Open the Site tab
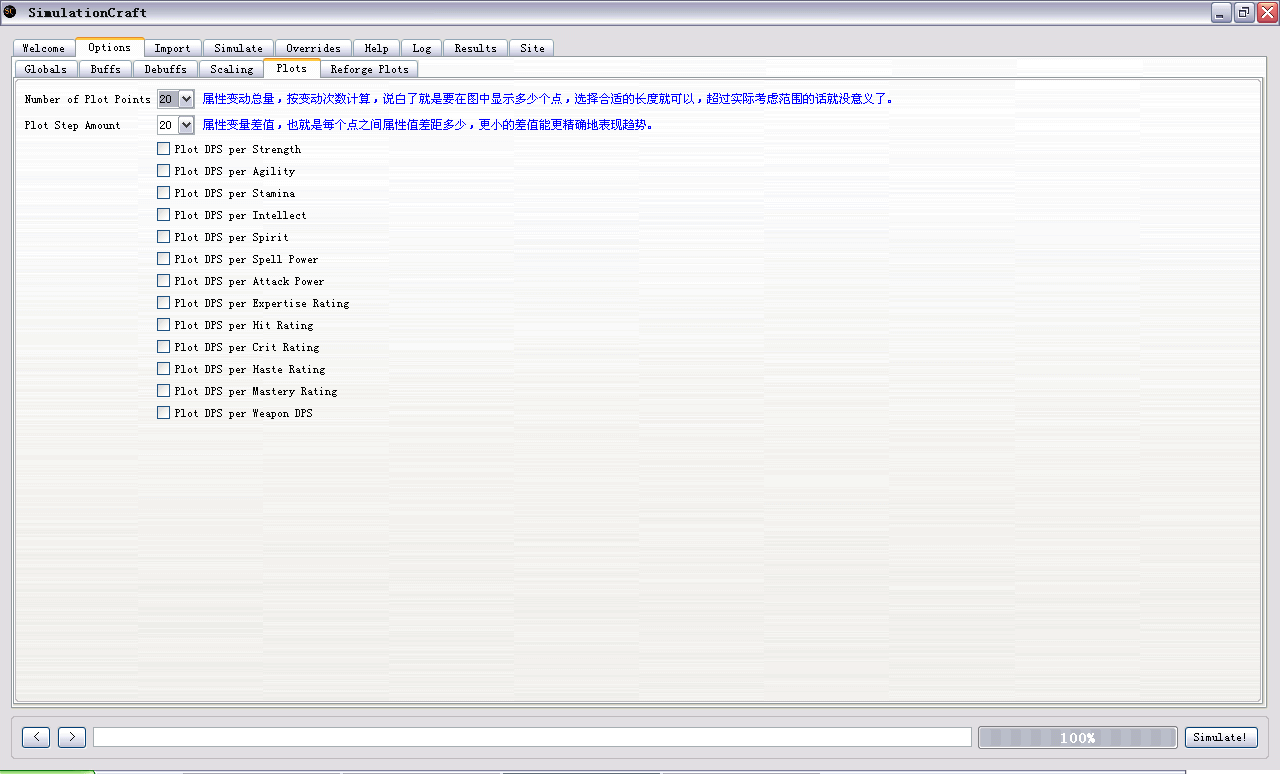The width and height of the screenshot is (1280, 774). pos(533,48)
